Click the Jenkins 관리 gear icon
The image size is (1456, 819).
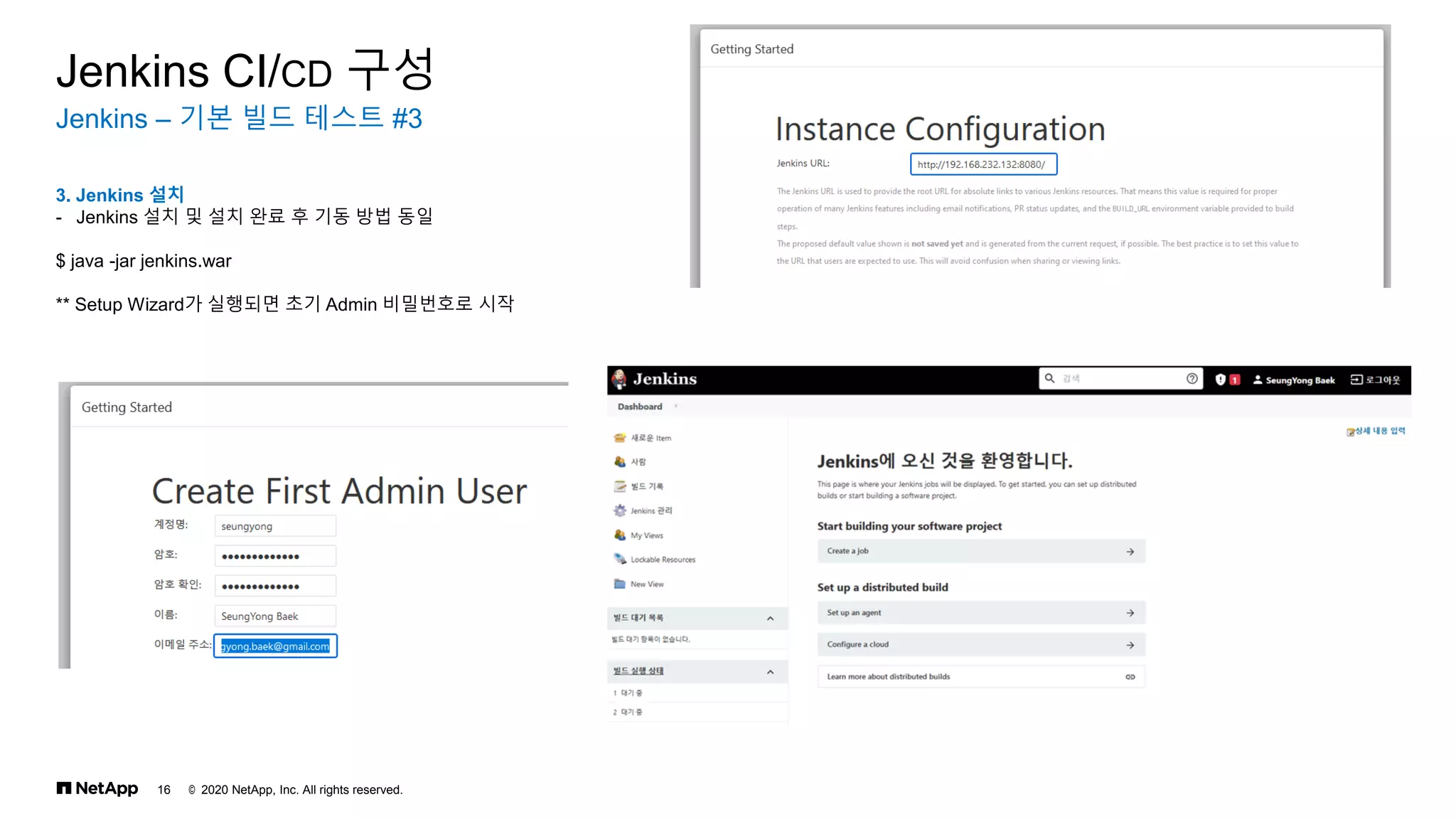point(620,510)
